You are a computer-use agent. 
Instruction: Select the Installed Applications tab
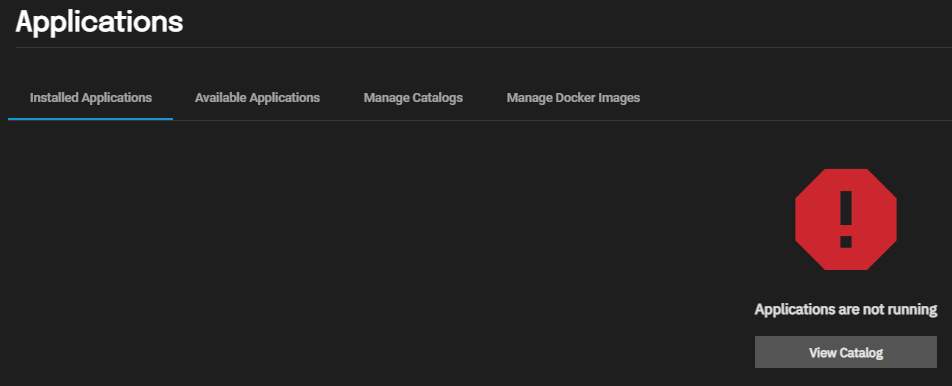pos(90,97)
